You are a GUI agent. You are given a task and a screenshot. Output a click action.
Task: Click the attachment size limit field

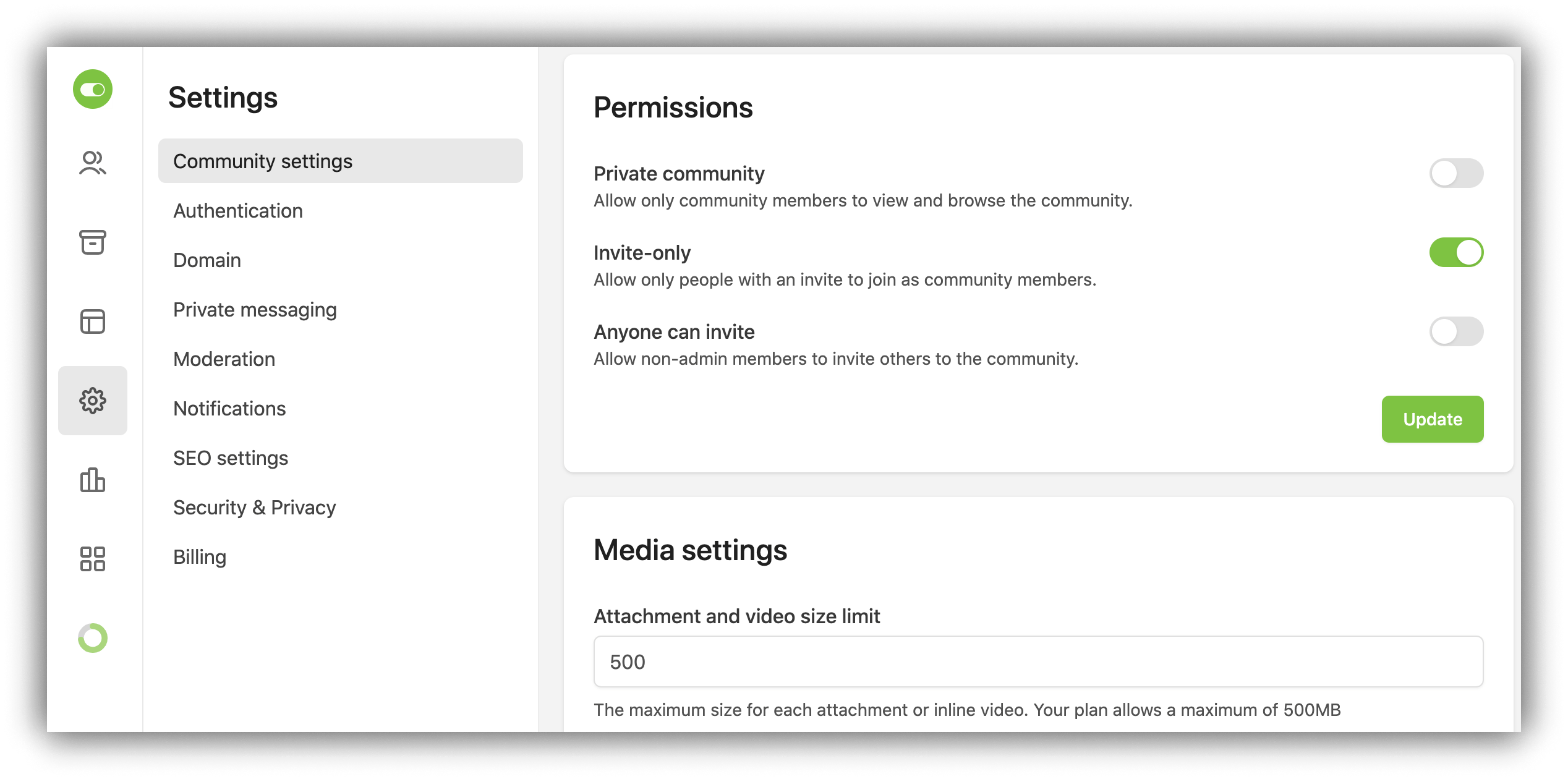point(1038,662)
